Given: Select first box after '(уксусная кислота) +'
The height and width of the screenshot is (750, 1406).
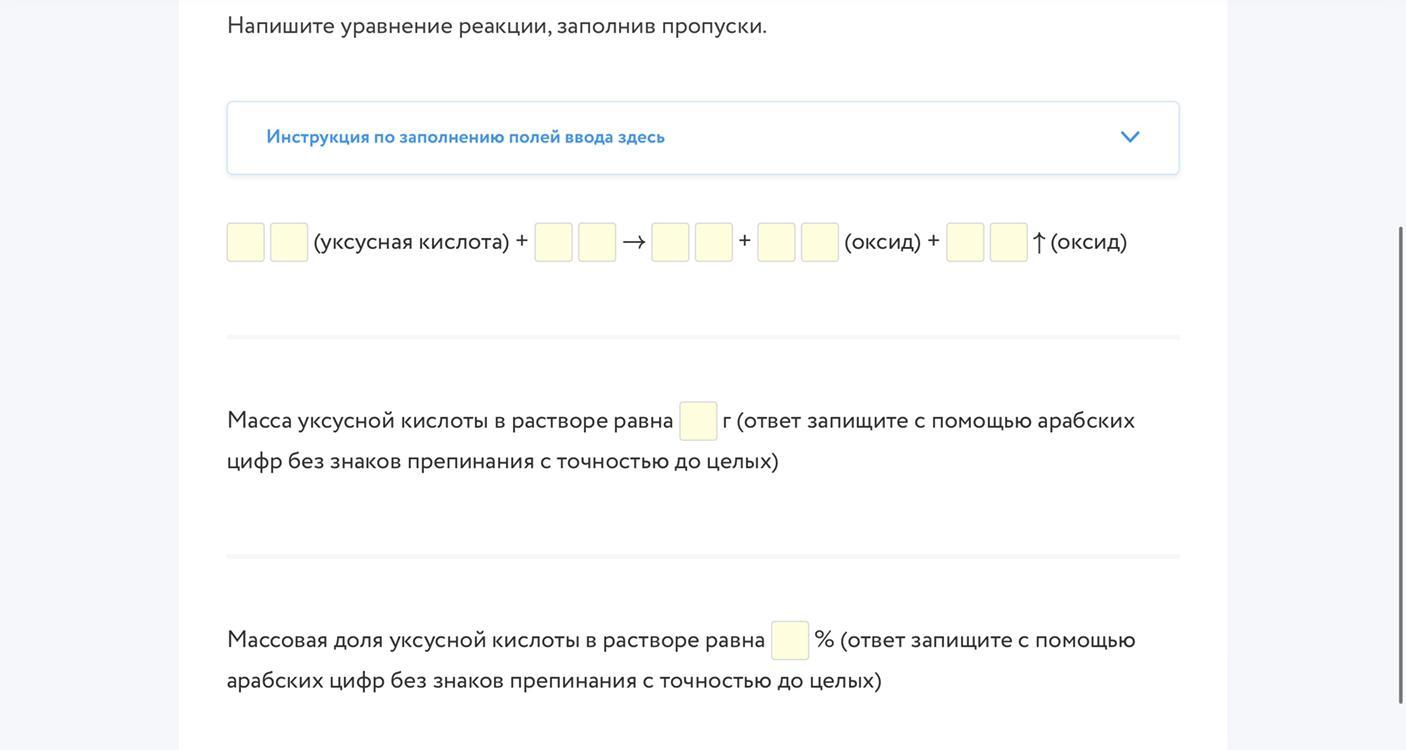Looking at the screenshot, I should coord(554,242).
